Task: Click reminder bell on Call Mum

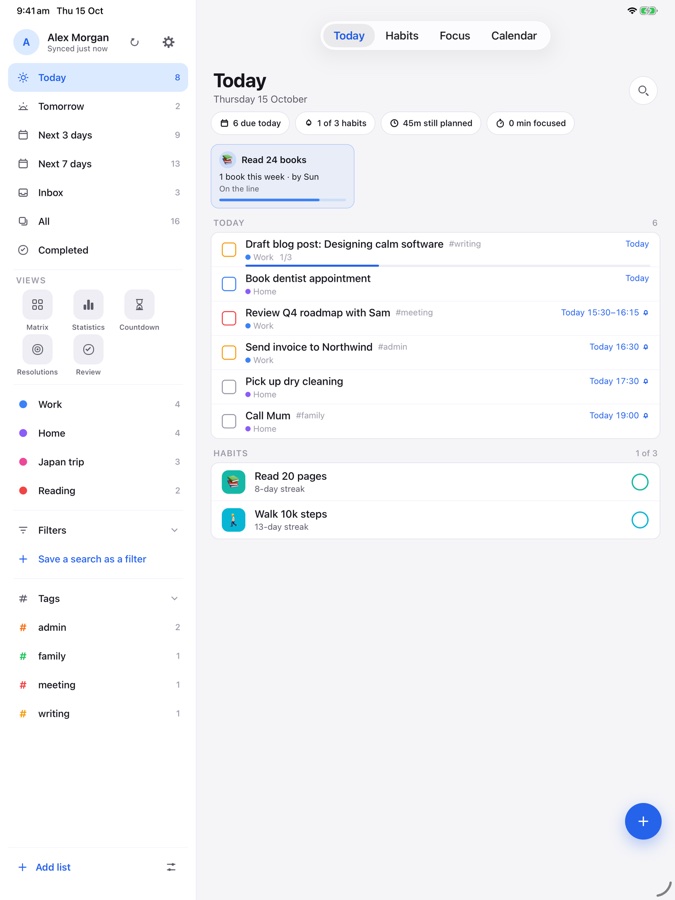Action: [646, 416]
